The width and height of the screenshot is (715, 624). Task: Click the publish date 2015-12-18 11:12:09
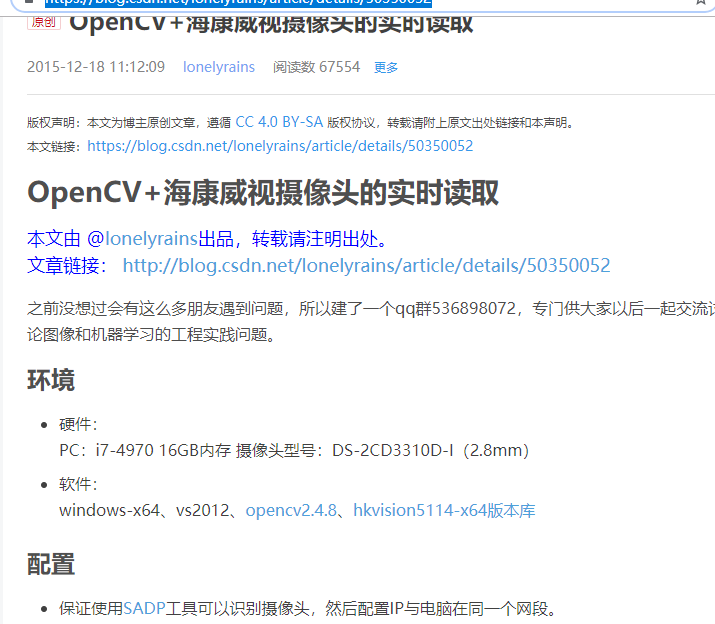pos(96,67)
